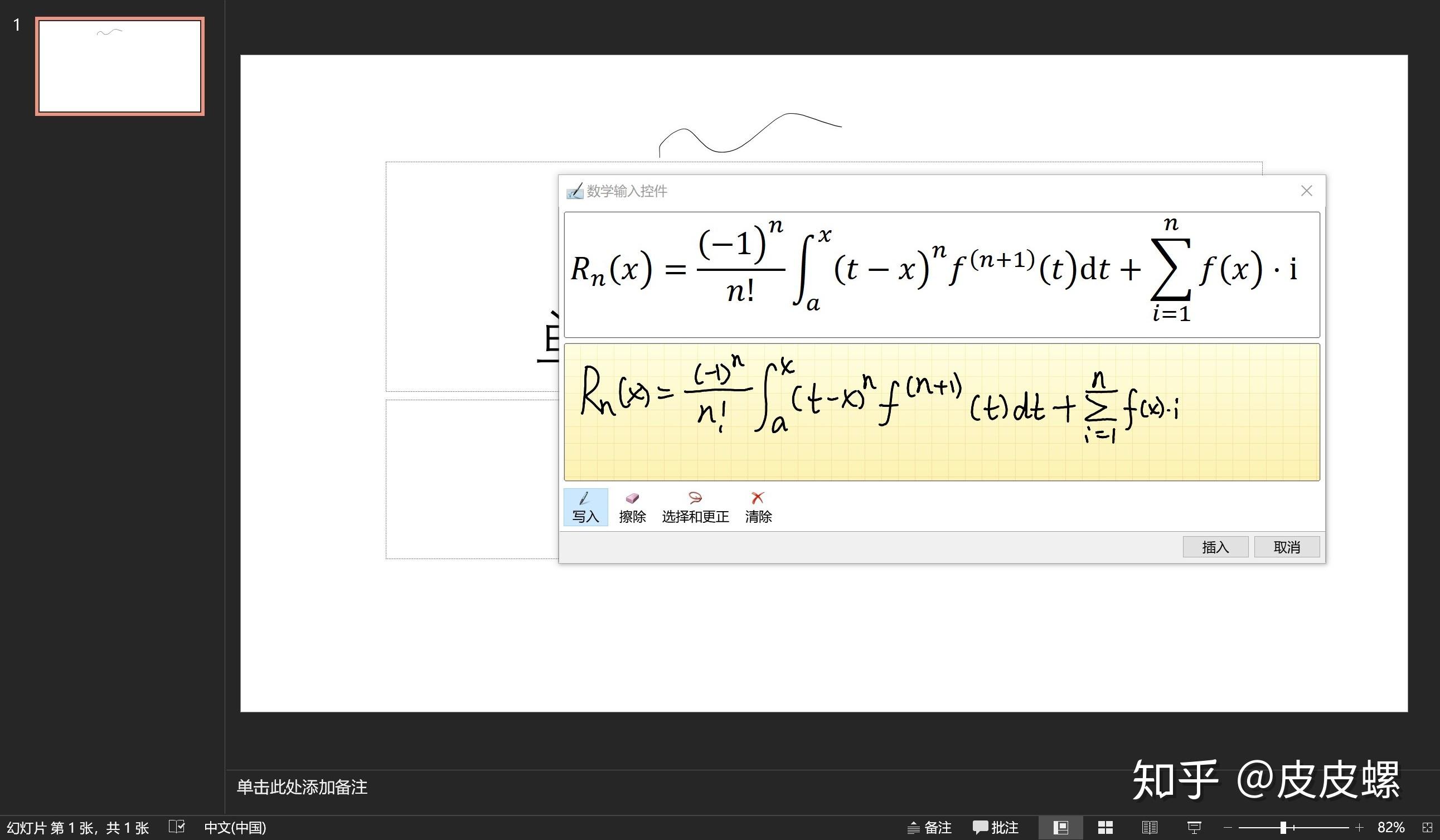Screen dimensions: 1440x840
Task: Clear ink with the 清除 tool
Action: (758, 507)
